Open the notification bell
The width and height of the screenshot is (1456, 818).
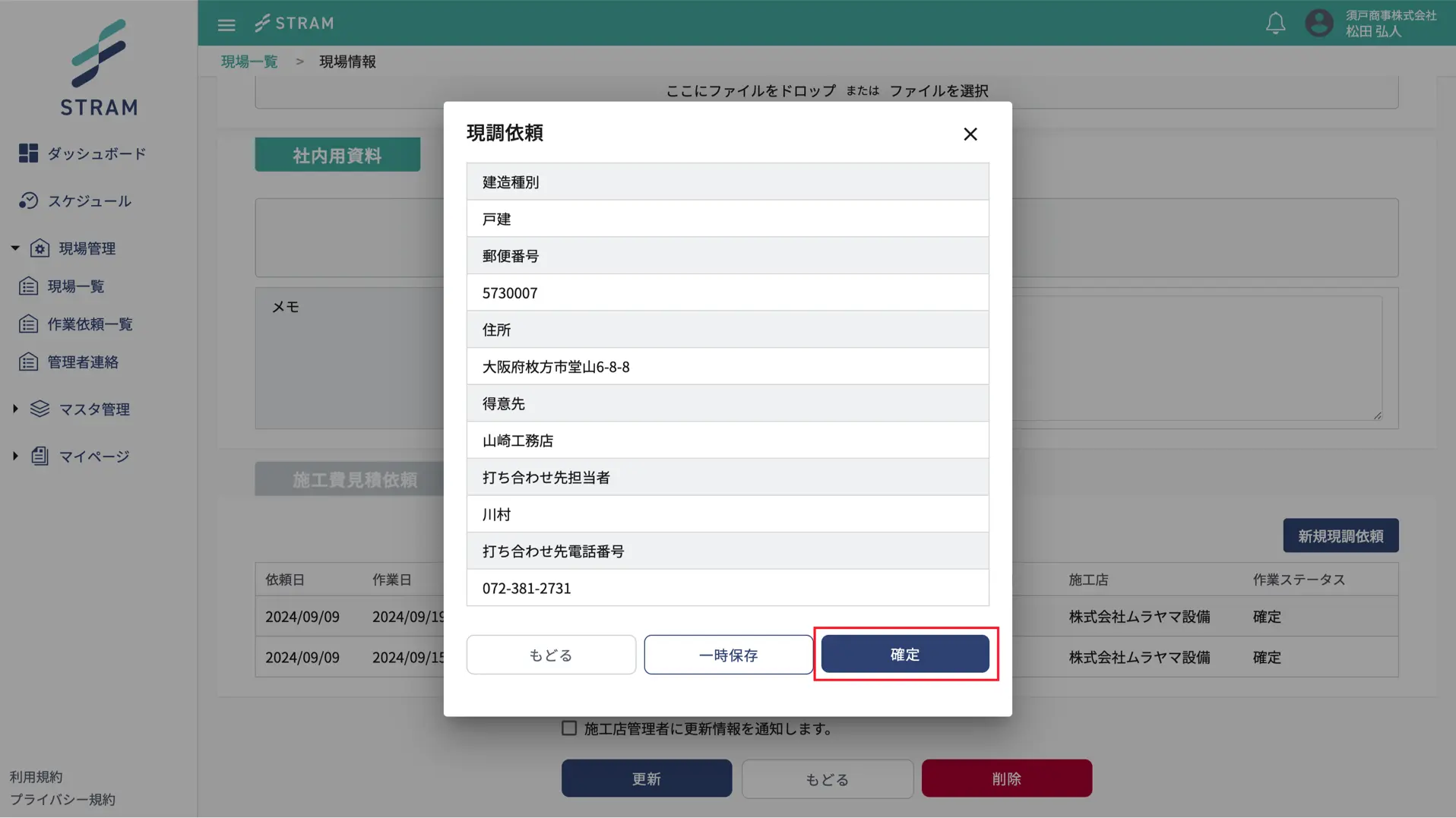point(1275,23)
